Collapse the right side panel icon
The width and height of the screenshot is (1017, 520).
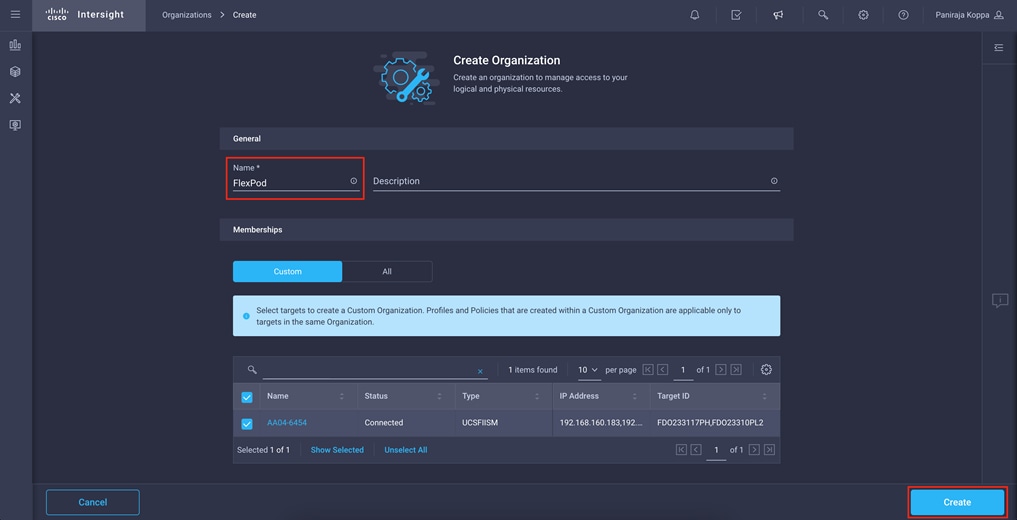point(999,47)
